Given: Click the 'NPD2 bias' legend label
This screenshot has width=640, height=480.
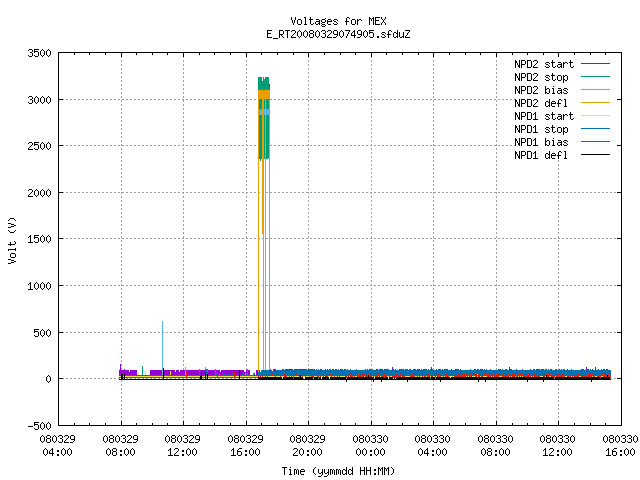Looking at the screenshot, I should [x=541, y=90].
